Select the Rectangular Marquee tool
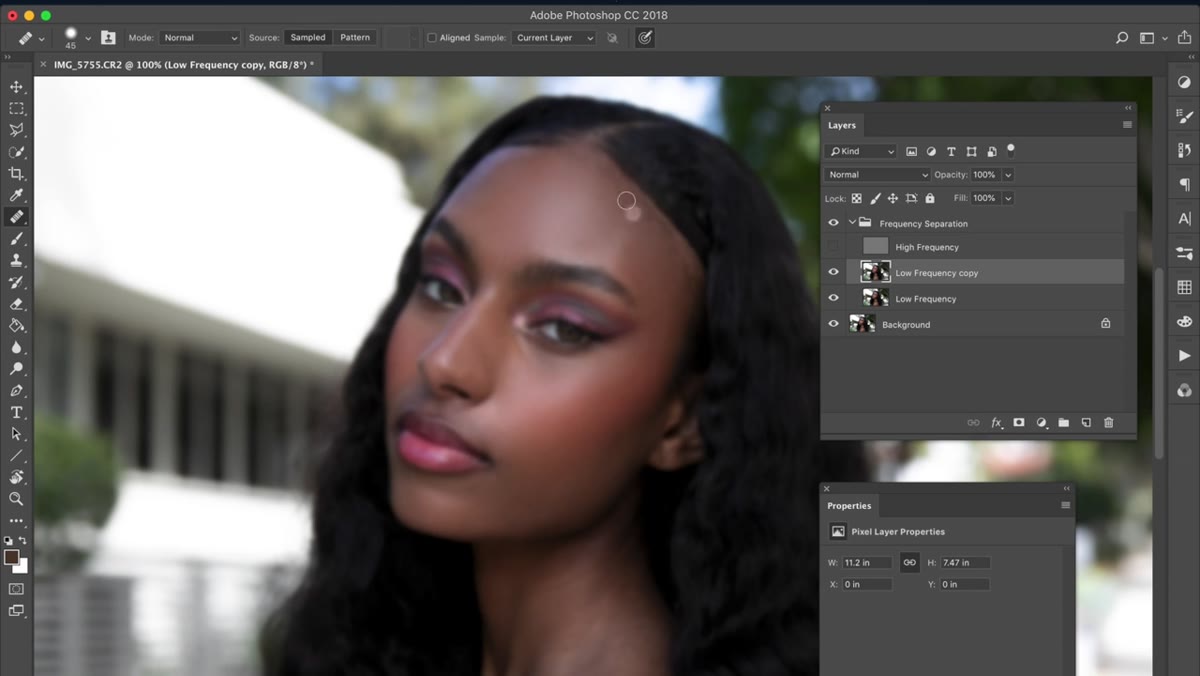Screen dimensions: 1200x676 coord(16,108)
